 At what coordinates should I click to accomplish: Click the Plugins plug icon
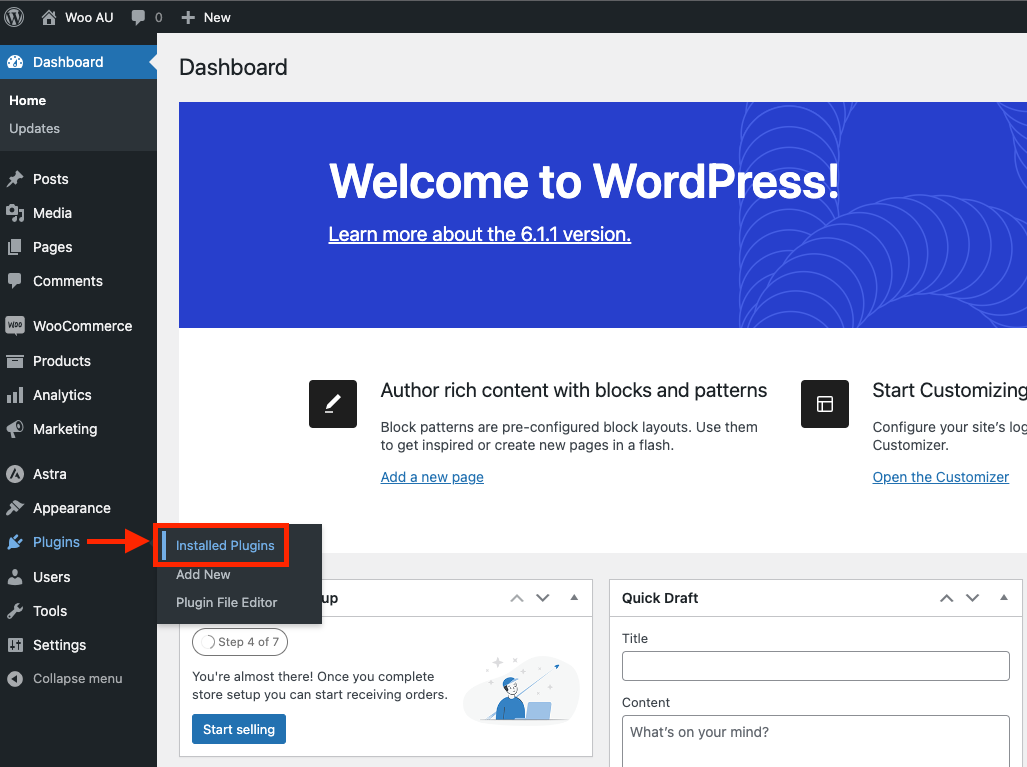[x=14, y=542]
